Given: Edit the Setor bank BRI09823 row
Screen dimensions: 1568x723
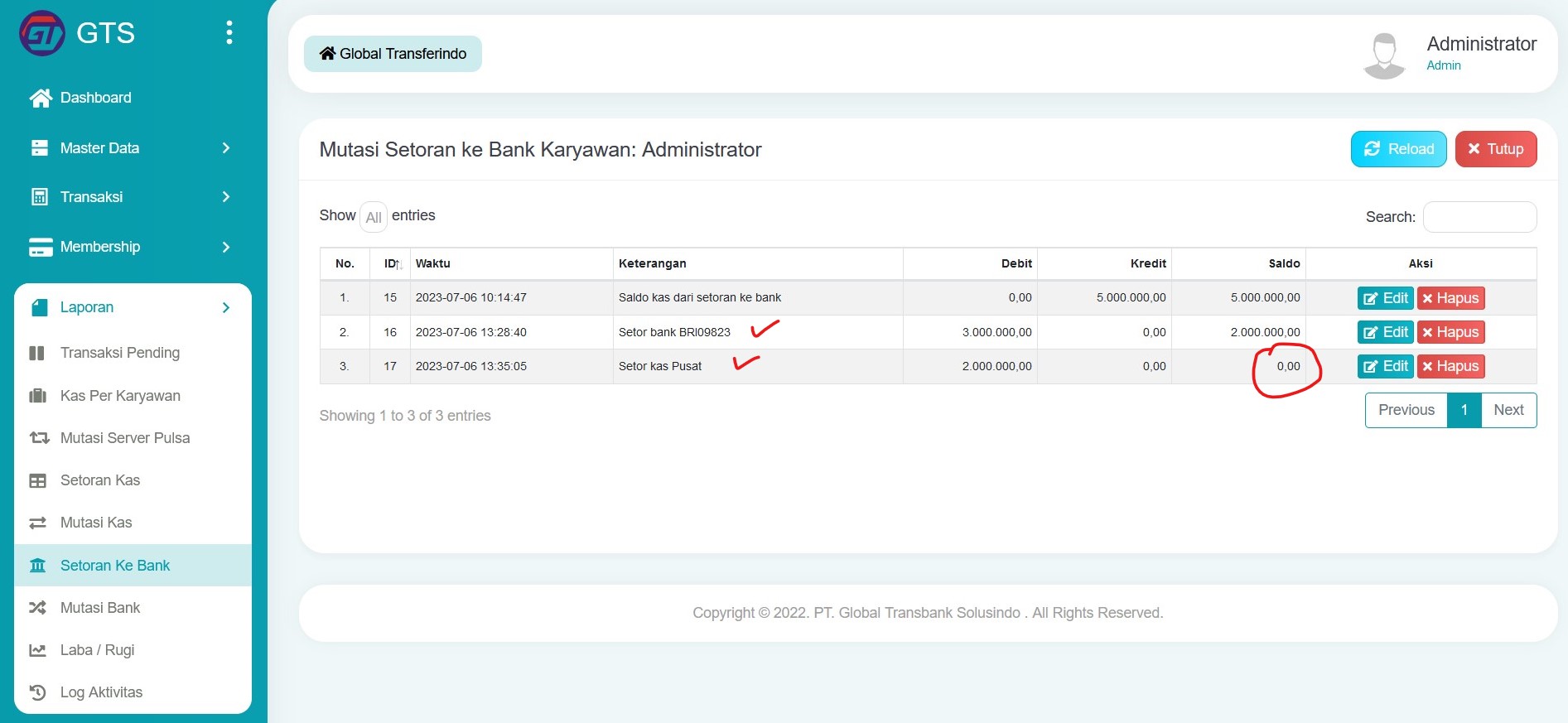Looking at the screenshot, I should click(1385, 332).
